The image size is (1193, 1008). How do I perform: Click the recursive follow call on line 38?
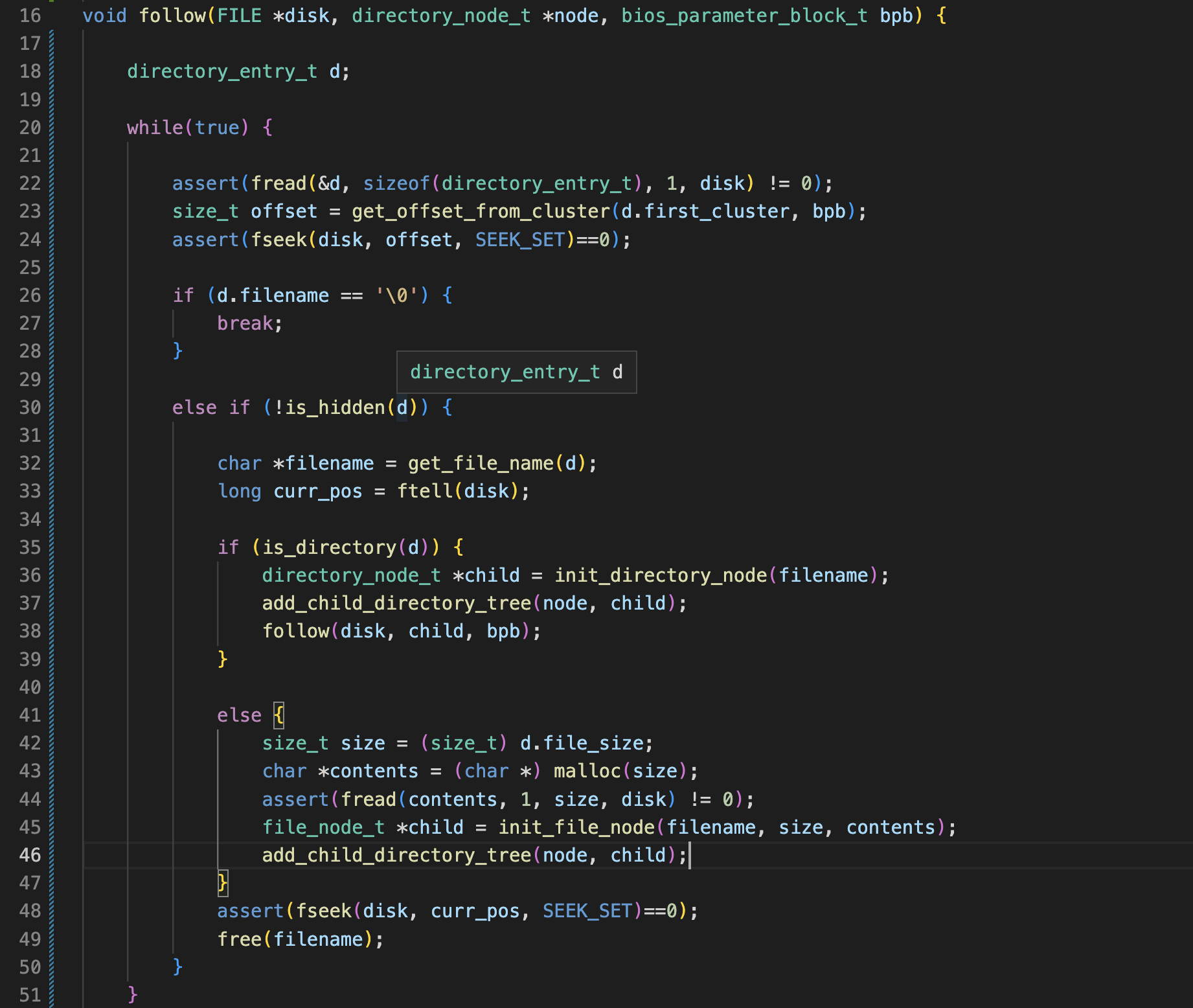(296, 631)
